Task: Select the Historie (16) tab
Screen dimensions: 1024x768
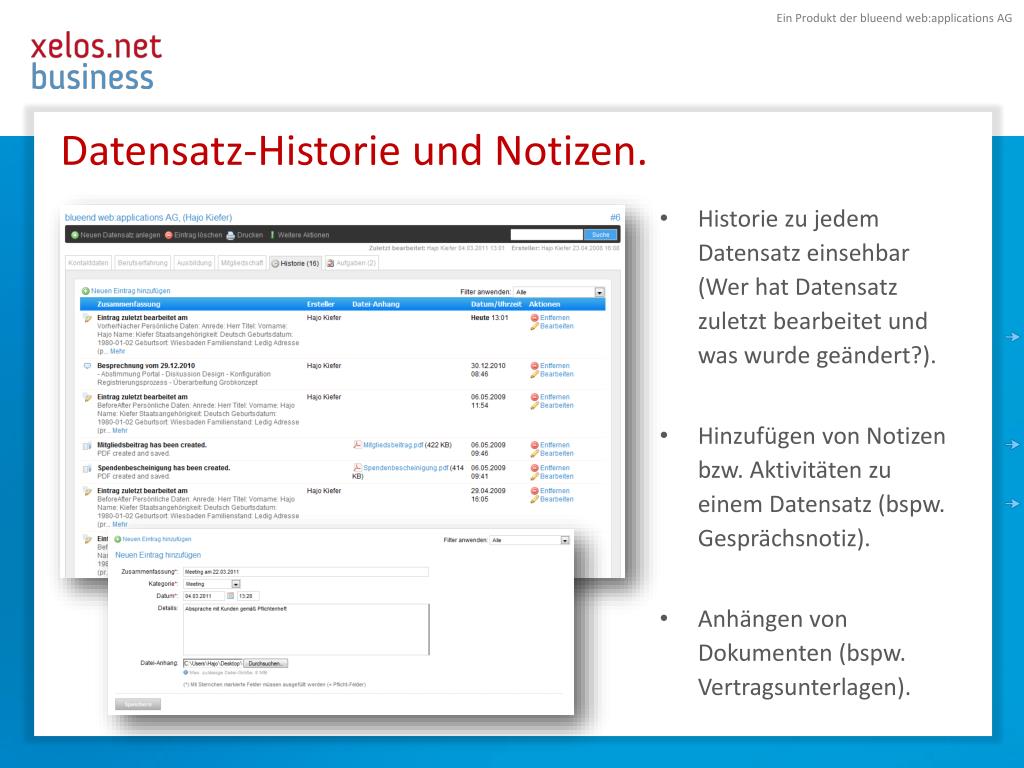Action: click(x=295, y=263)
